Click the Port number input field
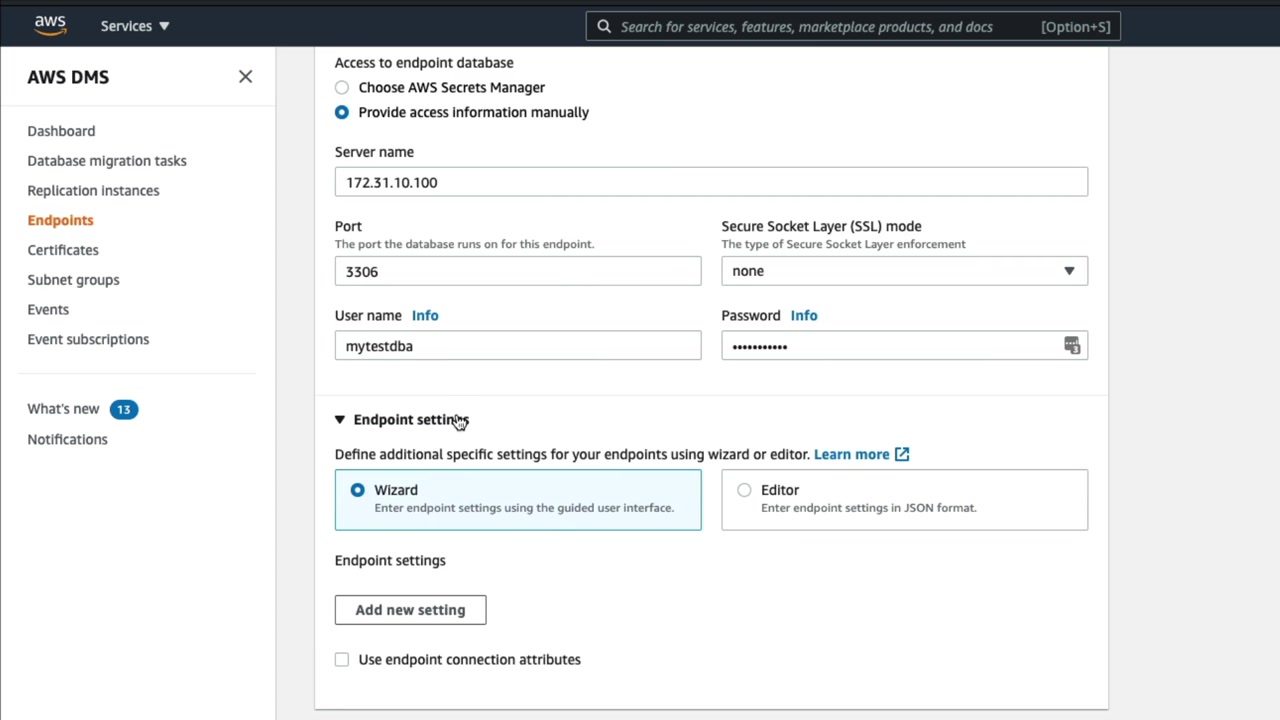 pyautogui.click(x=517, y=271)
